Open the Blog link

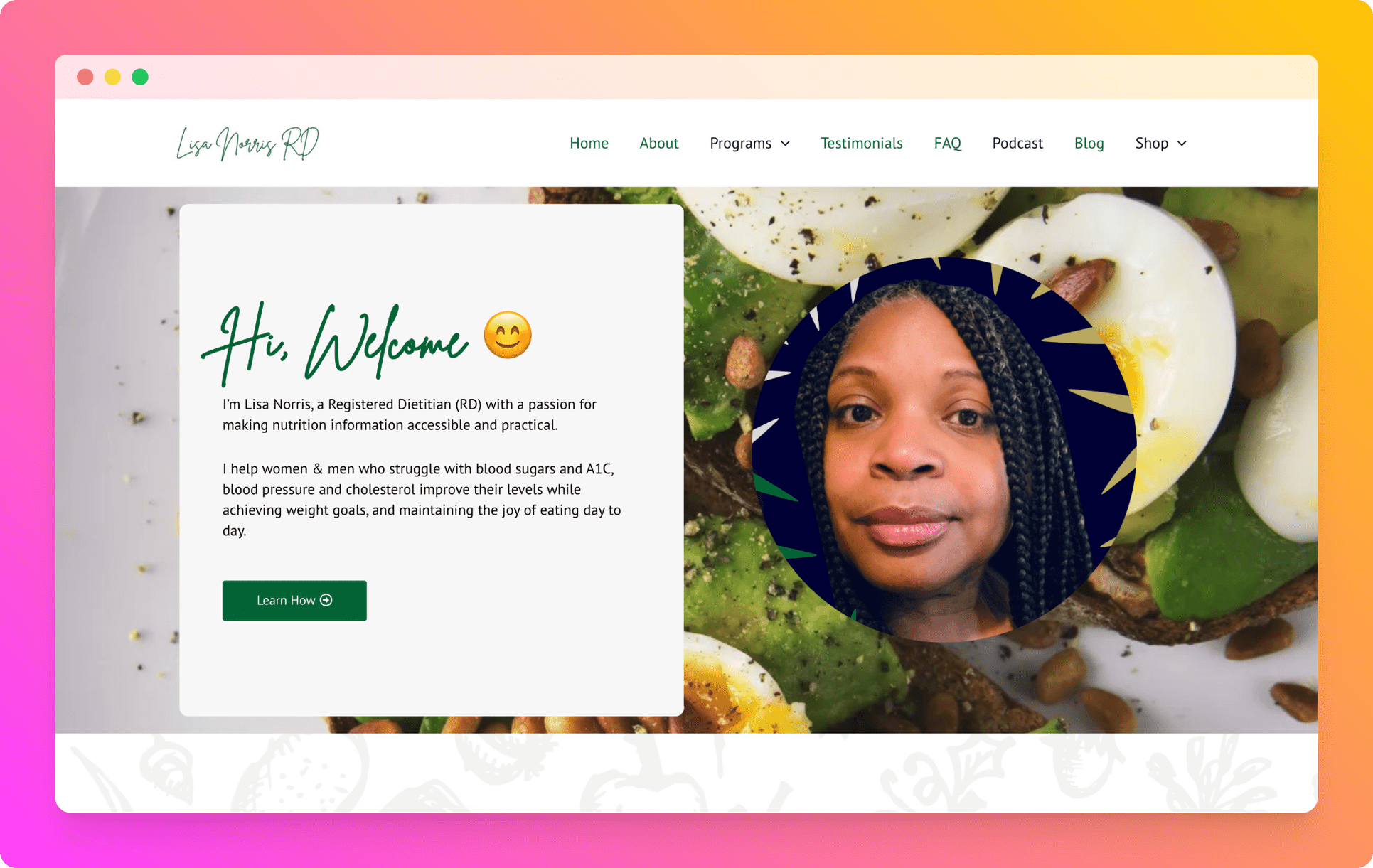point(1089,143)
